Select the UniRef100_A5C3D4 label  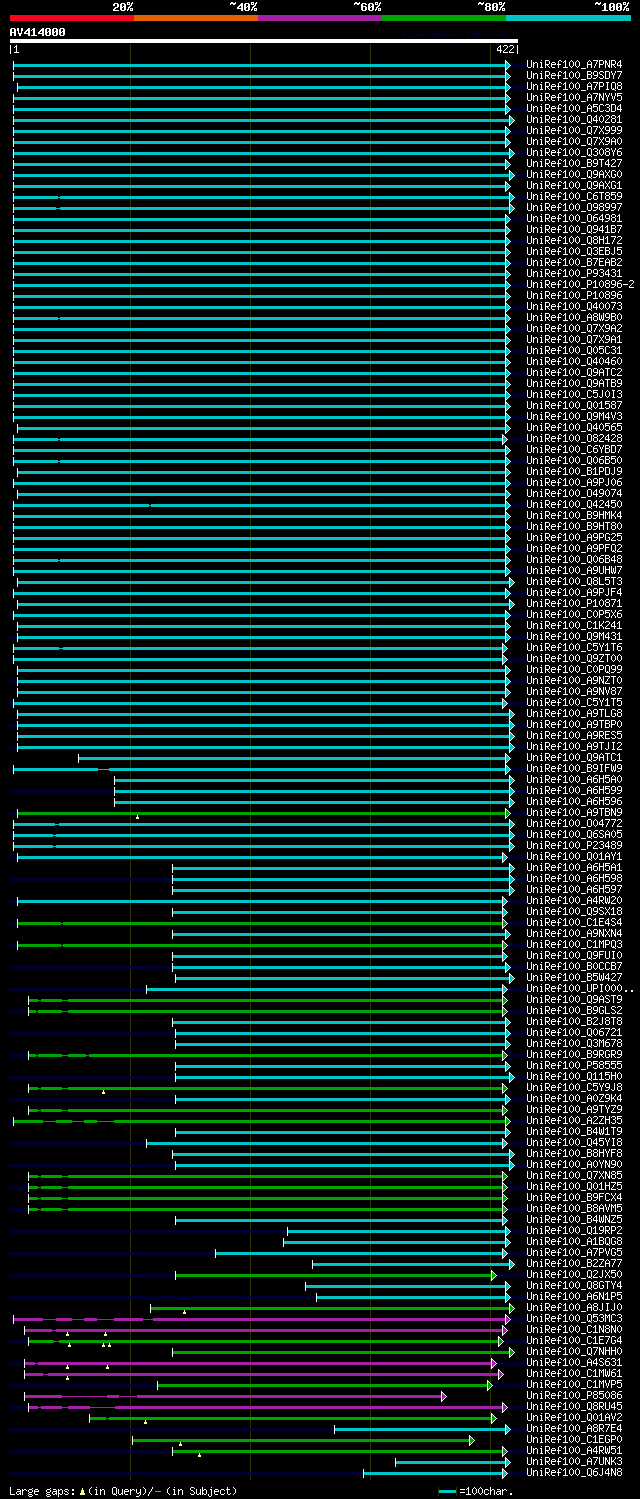[x=574, y=108]
